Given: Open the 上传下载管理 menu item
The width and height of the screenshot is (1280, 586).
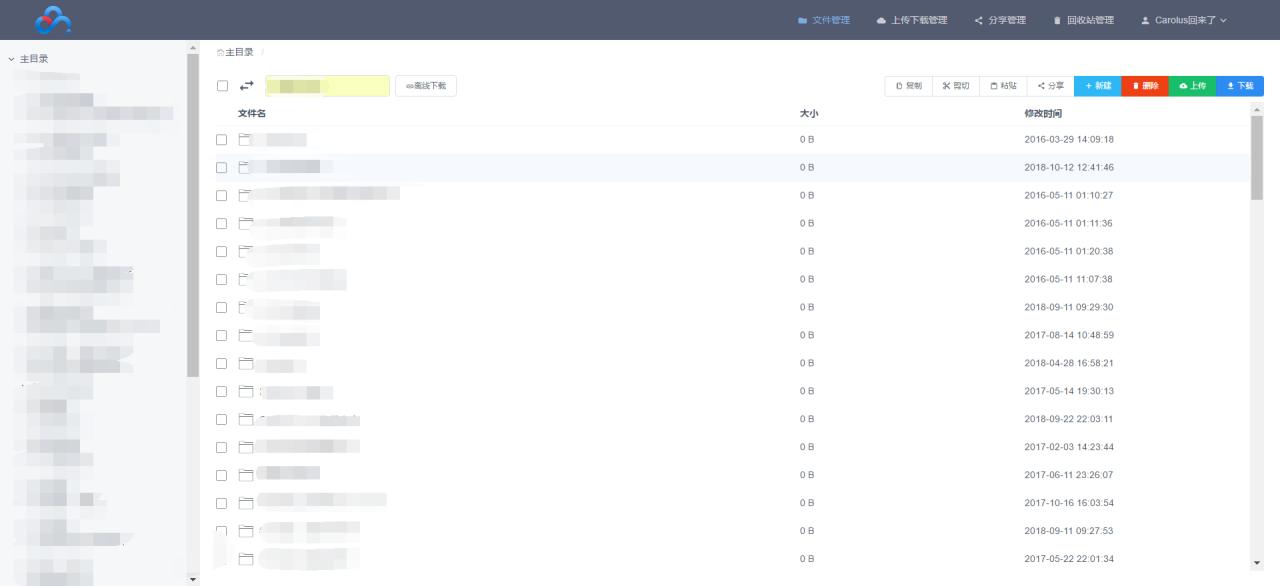Looking at the screenshot, I should click(911, 20).
